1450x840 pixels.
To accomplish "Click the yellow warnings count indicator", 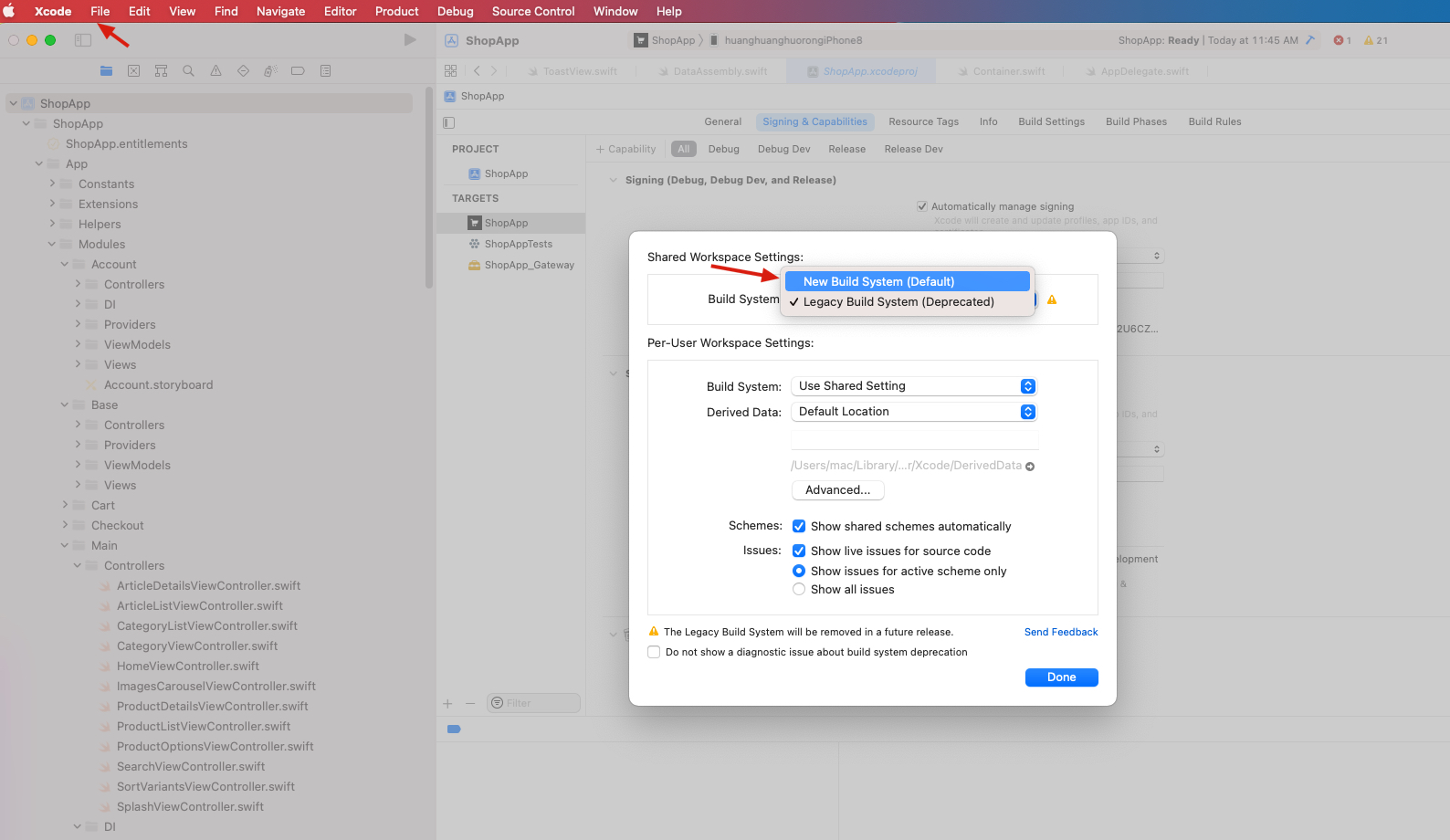I will pos(1375,40).
